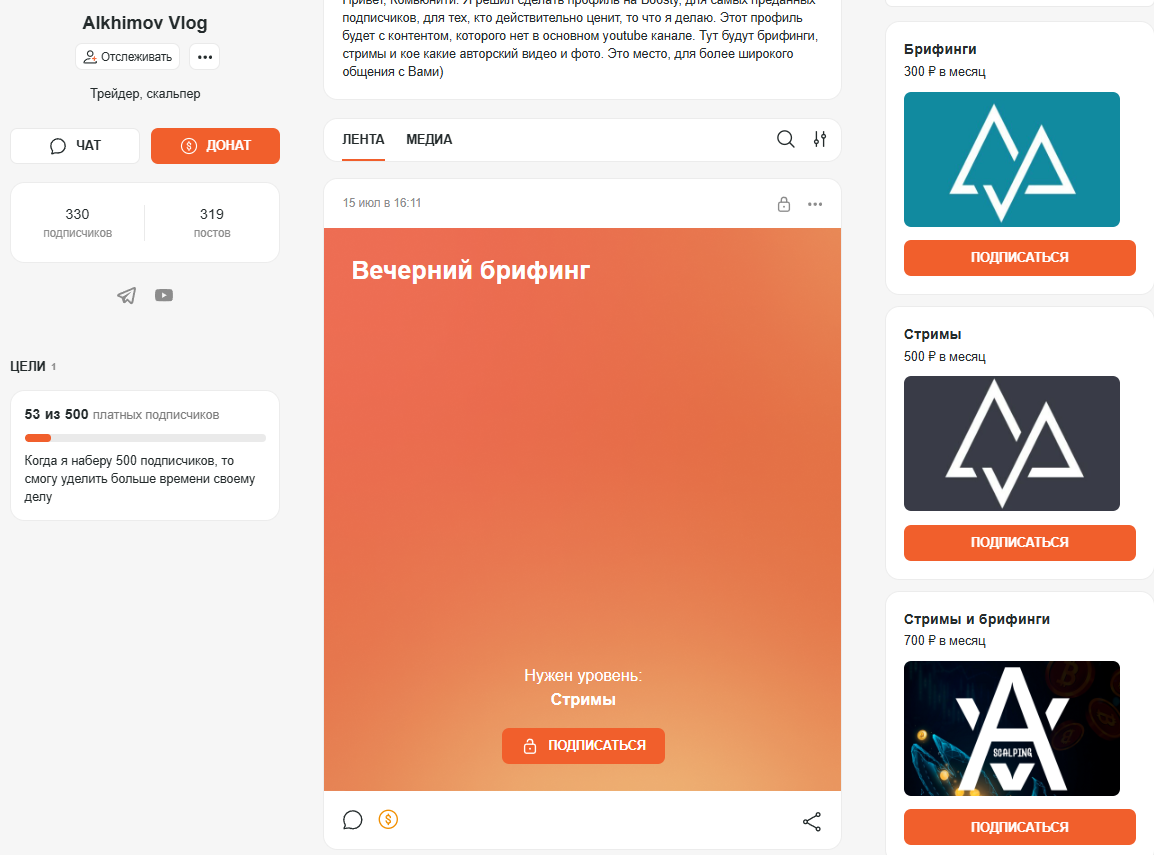Click the orange ДОНАТ button

pos(216,146)
